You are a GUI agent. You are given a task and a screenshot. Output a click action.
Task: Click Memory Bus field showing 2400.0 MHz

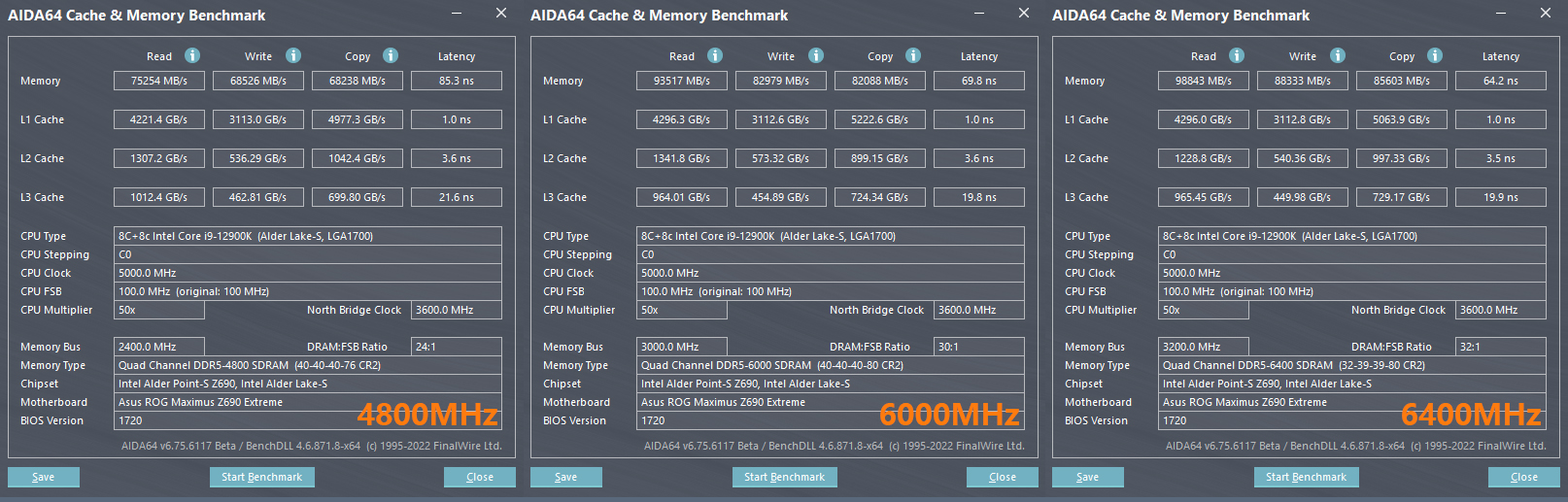[x=159, y=347]
